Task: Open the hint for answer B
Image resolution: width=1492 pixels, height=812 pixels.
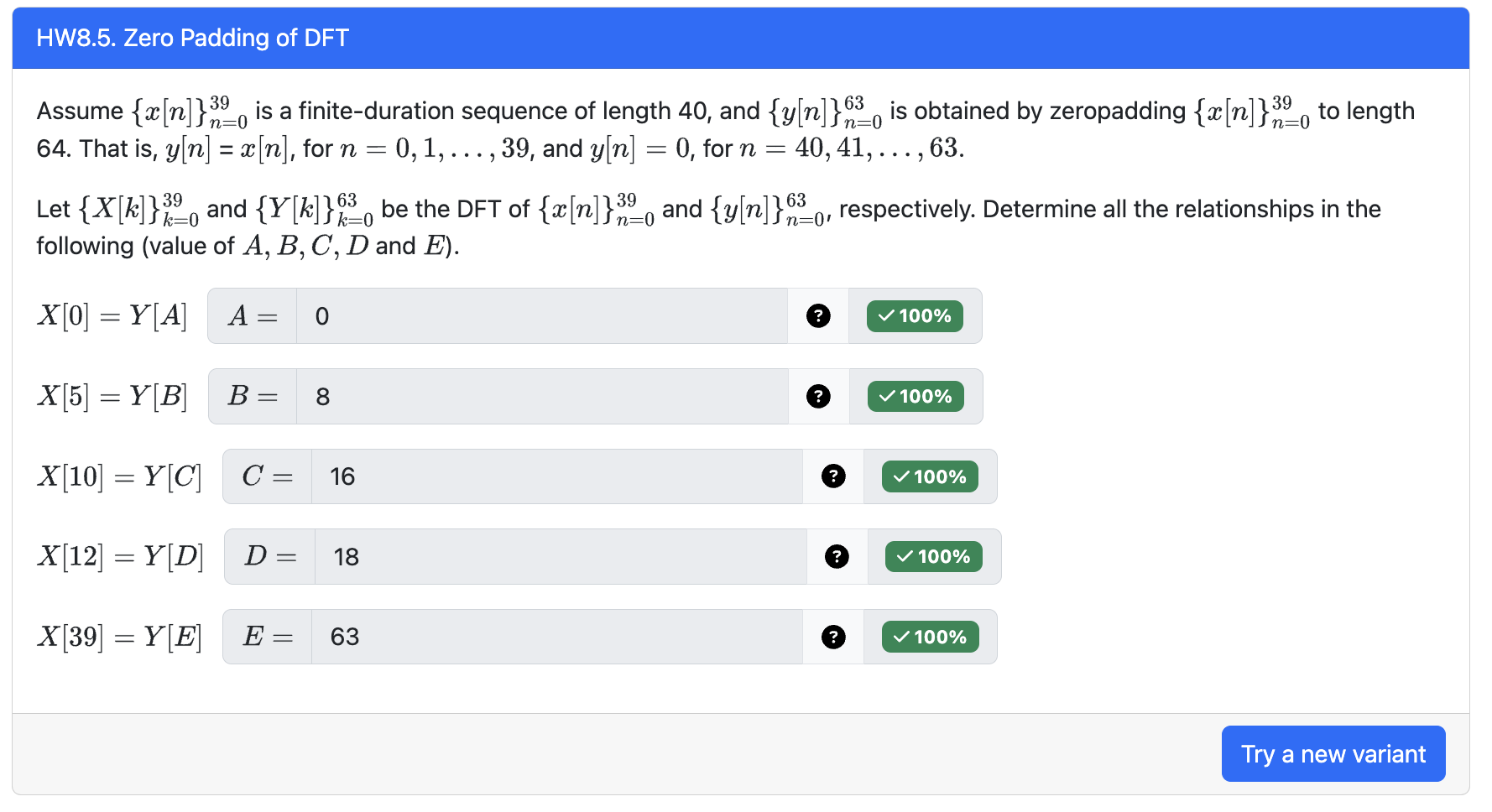Action: (818, 396)
